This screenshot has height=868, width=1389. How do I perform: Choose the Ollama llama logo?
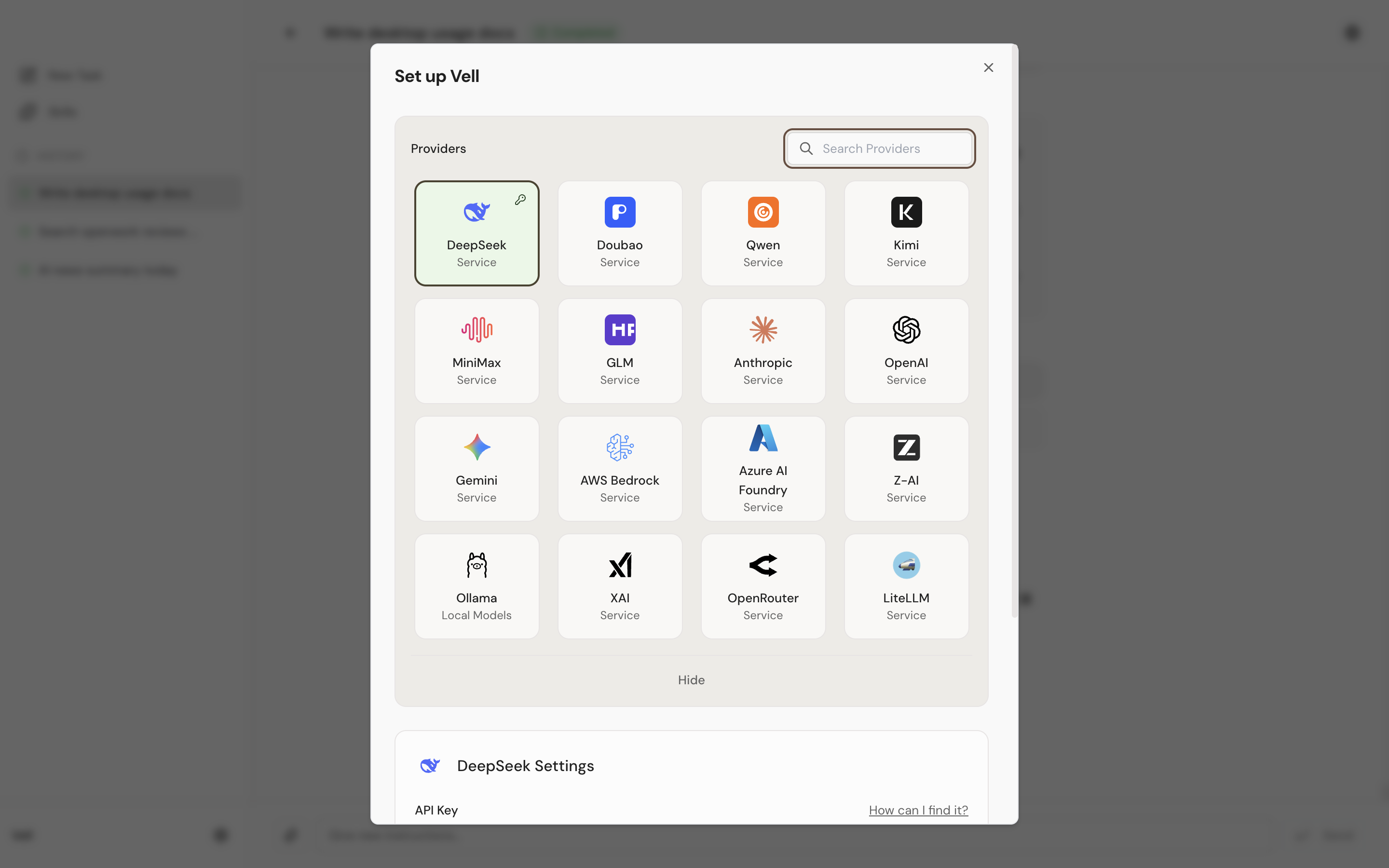pos(477,565)
